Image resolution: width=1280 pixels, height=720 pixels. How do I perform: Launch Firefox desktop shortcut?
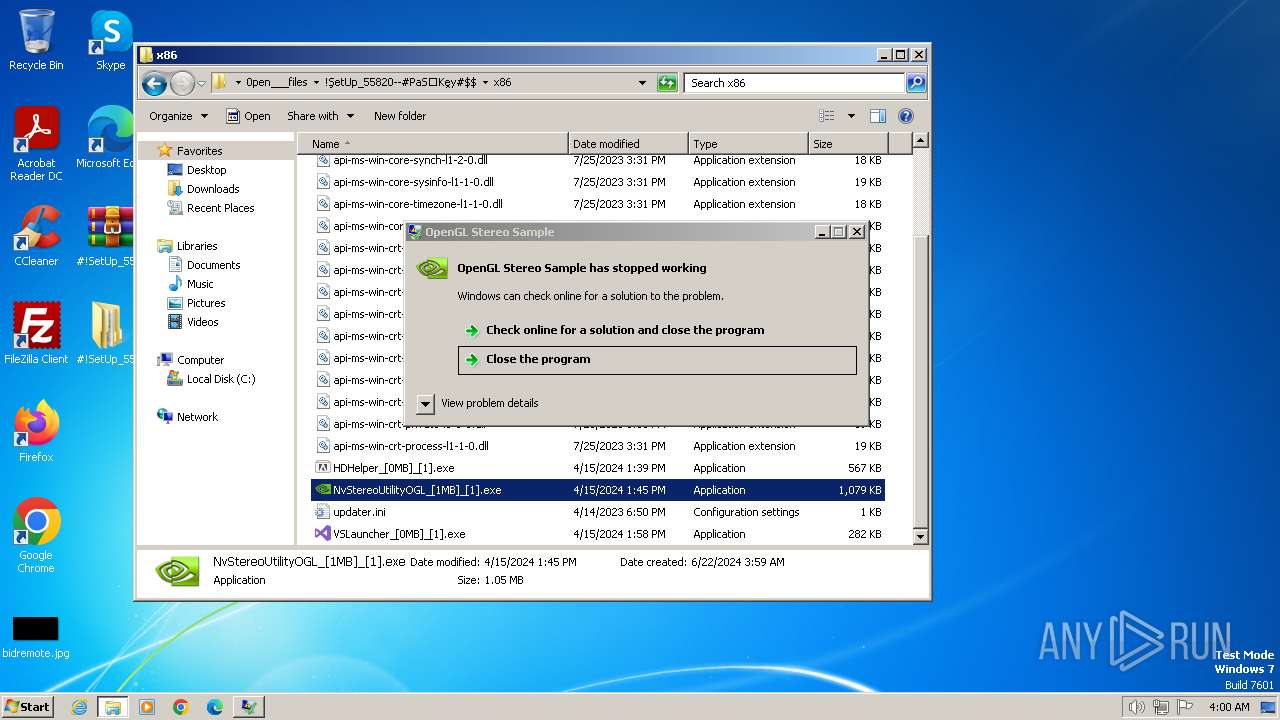(x=36, y=432)
